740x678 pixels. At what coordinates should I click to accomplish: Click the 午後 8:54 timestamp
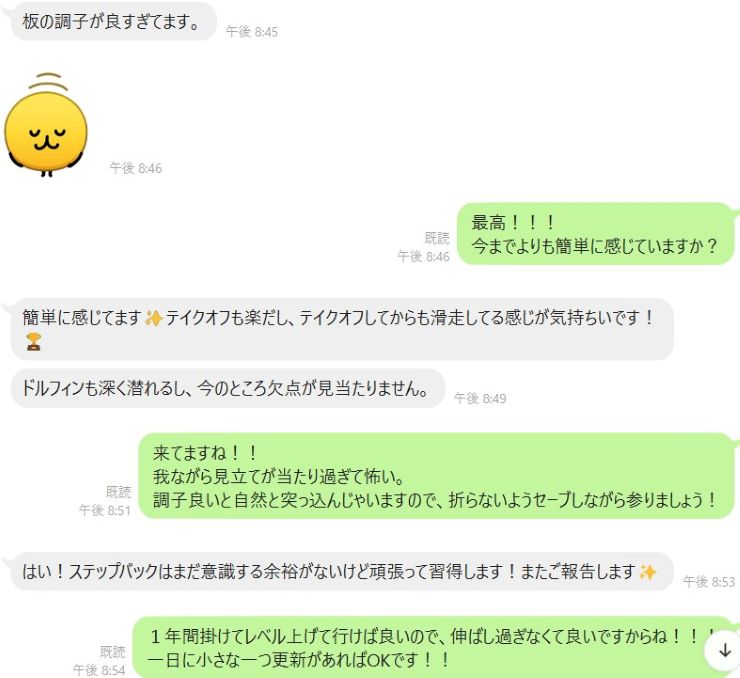pos(99,670)
